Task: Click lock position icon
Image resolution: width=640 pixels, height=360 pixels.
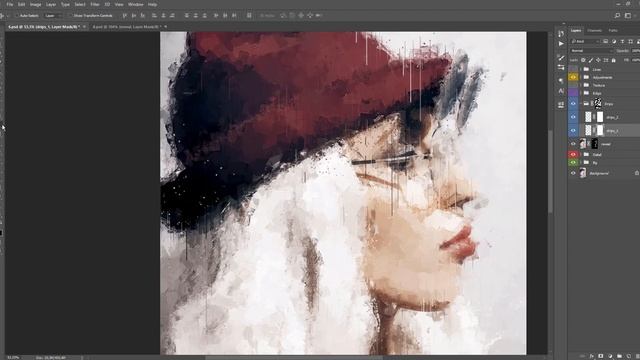Action: point(598,60)
